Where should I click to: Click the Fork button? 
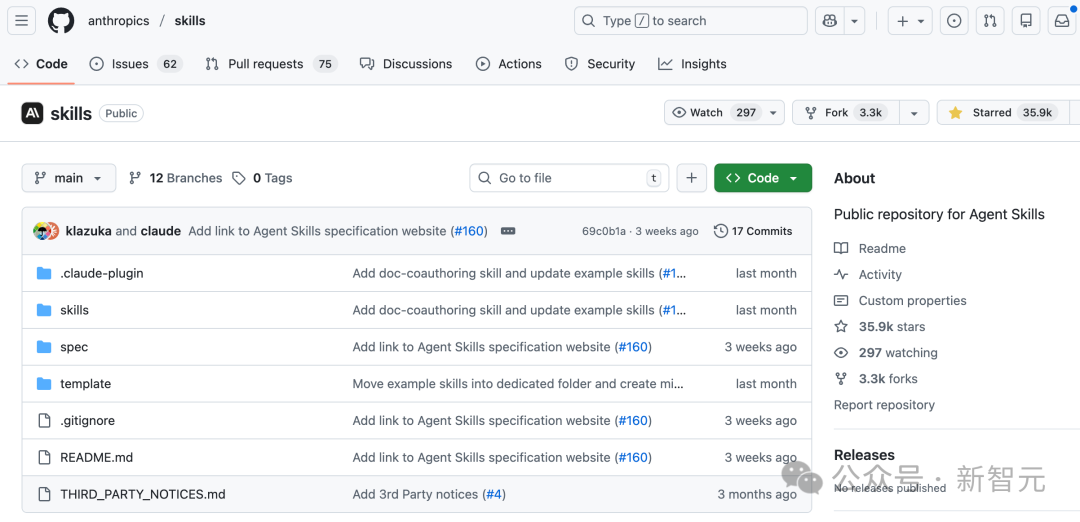847,112
